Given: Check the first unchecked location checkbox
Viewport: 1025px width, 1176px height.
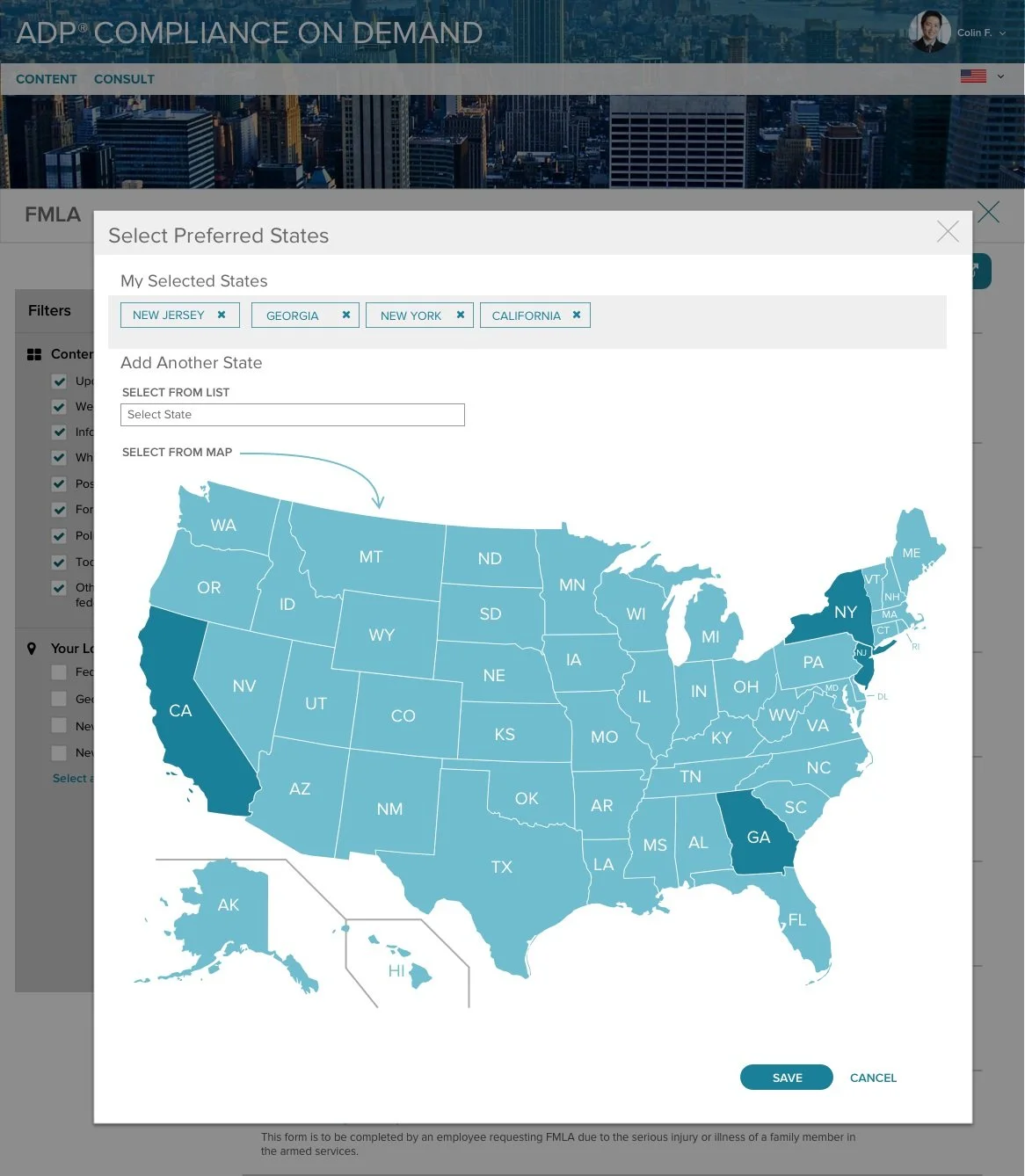Looking at the screenshot, I should point(59,672).
